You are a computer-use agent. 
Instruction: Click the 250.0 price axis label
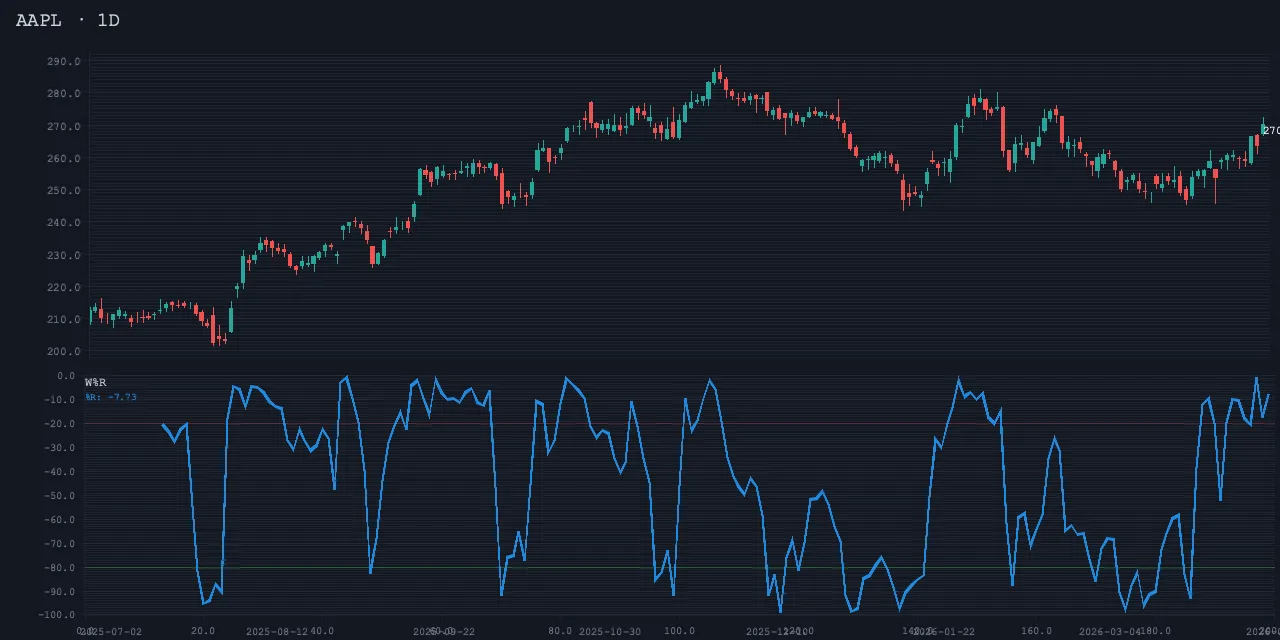(63, 191)
